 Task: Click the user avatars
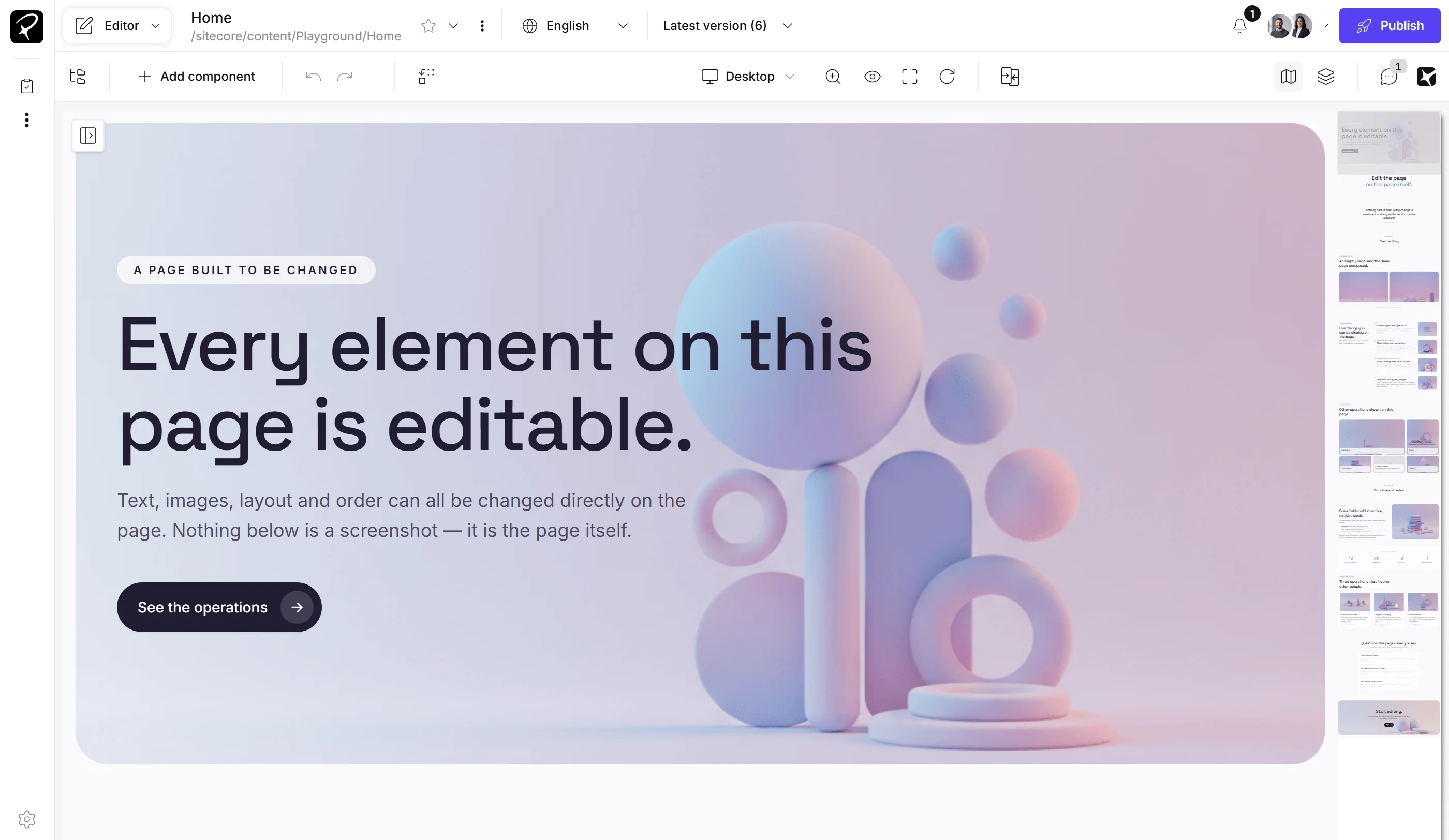(1290, 26)
